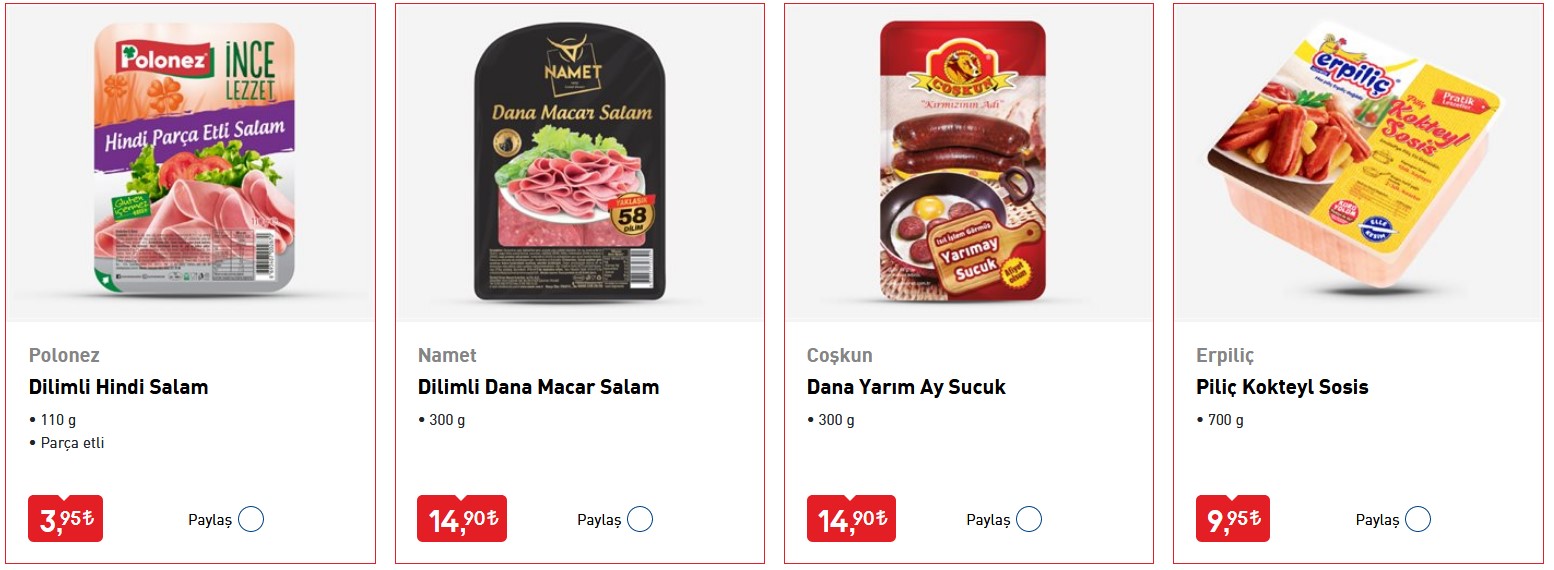
Task: Click the 14,90₺ price tag under Coşkun
Action: coord(851,519)
